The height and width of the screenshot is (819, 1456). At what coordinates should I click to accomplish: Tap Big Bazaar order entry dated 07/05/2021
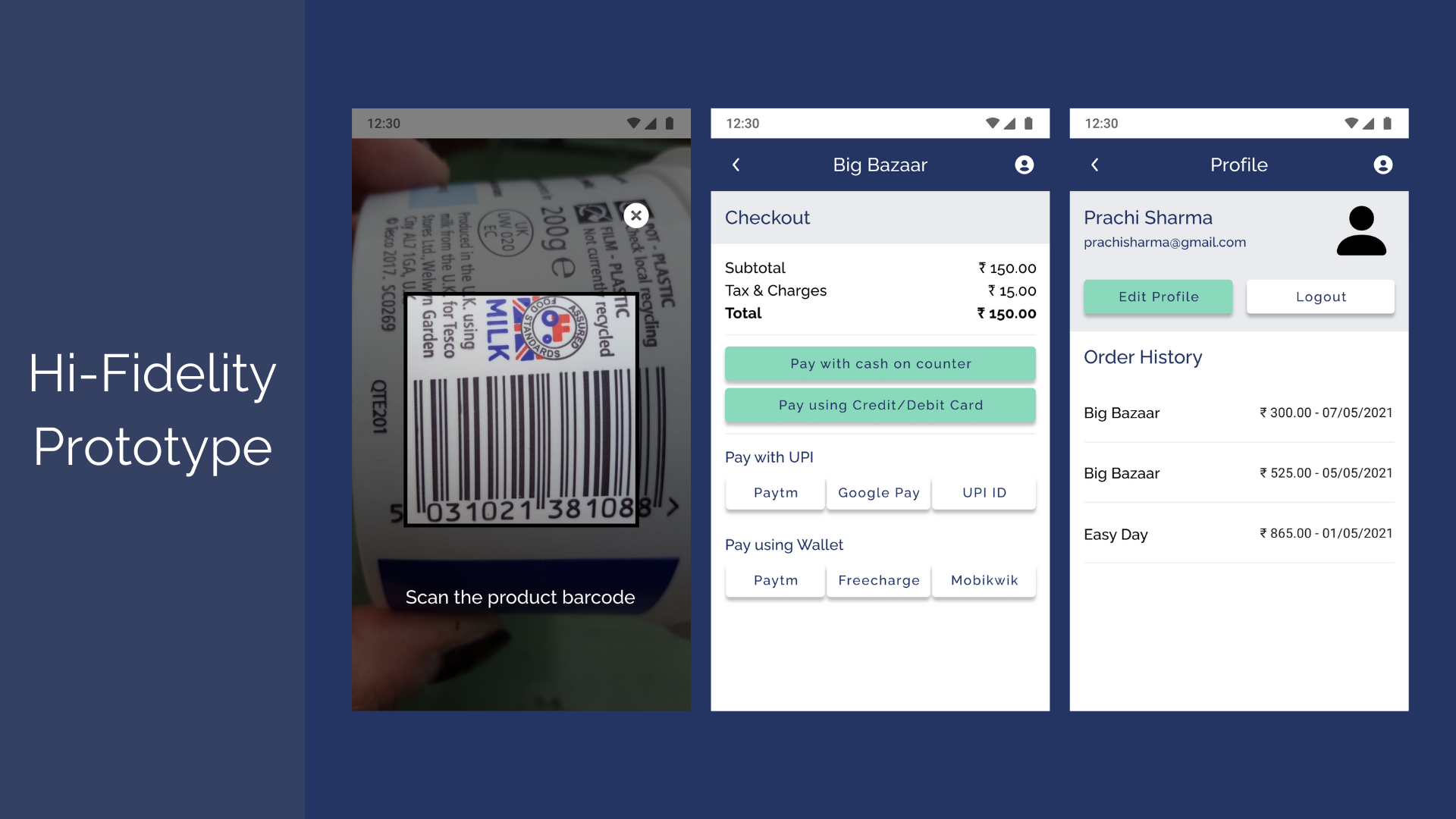(x=1238, y=413)
